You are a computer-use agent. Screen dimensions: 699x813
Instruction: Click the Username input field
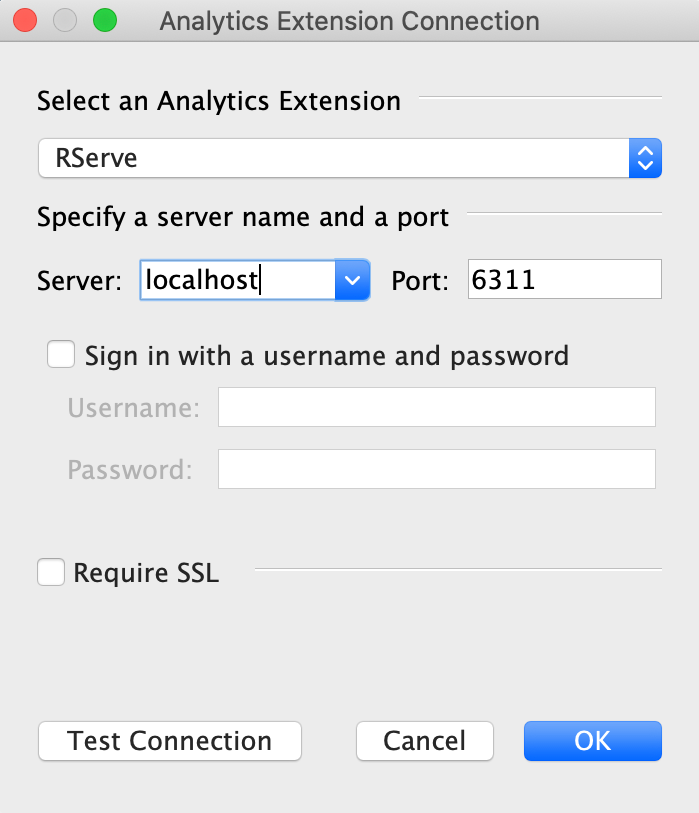(436, 408)
